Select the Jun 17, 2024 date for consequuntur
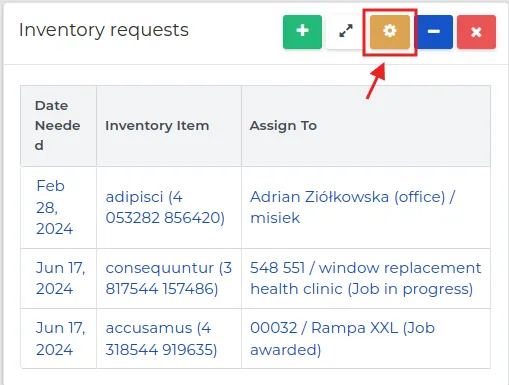This screenshot has width=509, height=385. pyautogui.click(x=61, y=278)
